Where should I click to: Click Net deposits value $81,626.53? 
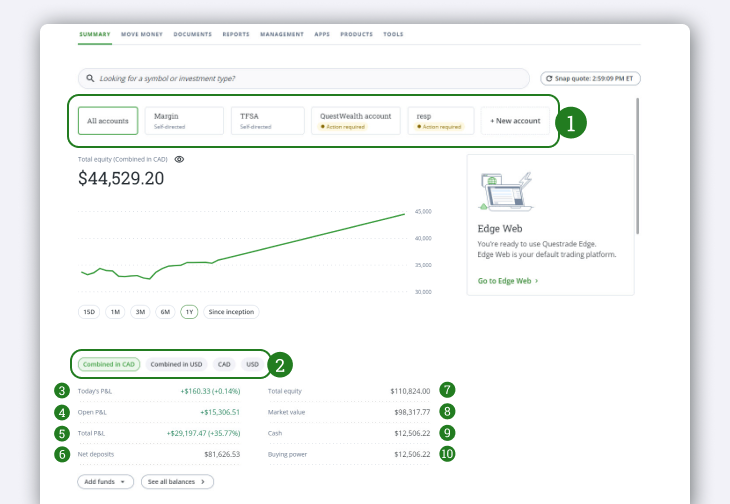click(222, 454)
